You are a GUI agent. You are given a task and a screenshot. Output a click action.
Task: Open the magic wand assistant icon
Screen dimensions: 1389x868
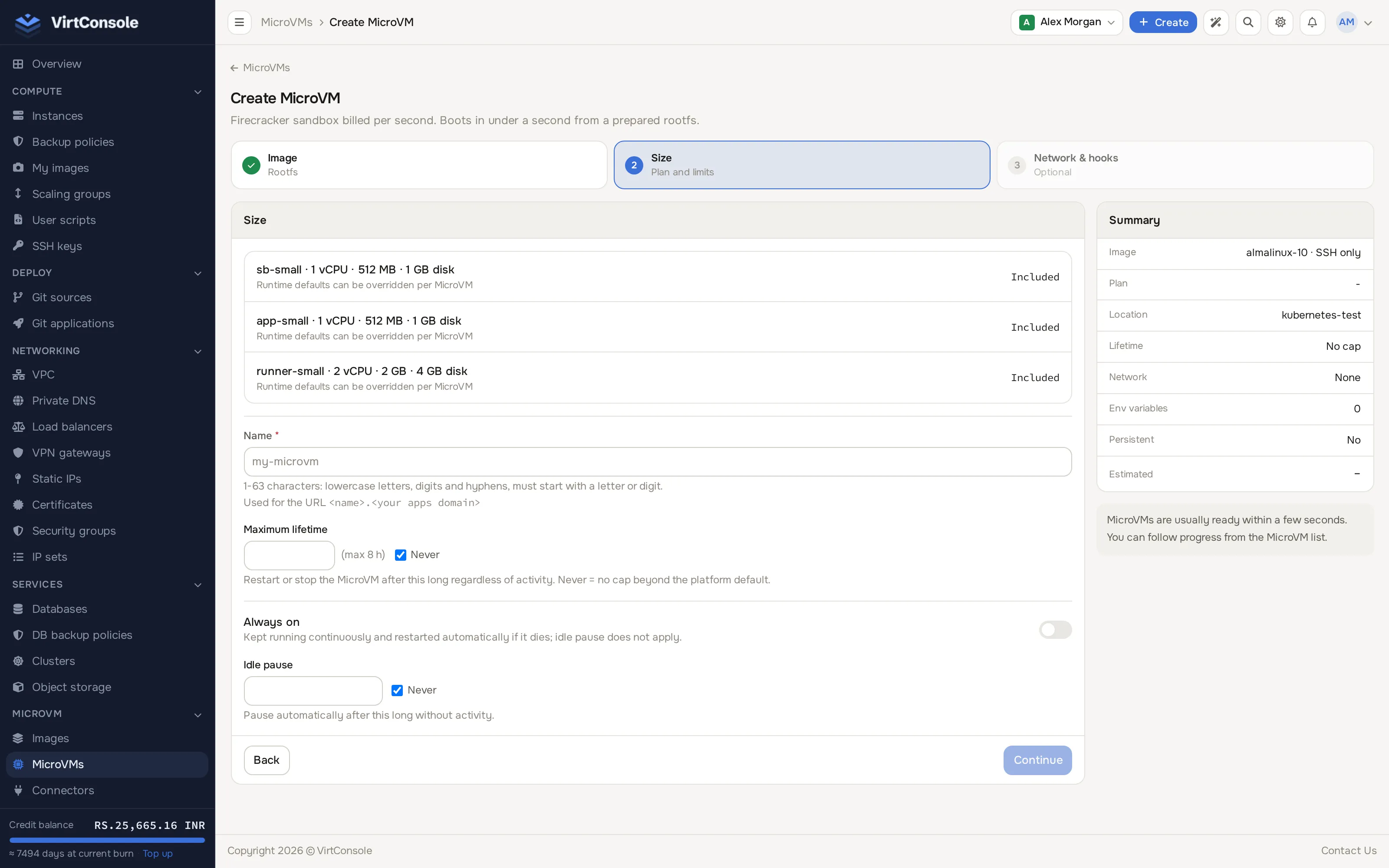point(1216,23)
